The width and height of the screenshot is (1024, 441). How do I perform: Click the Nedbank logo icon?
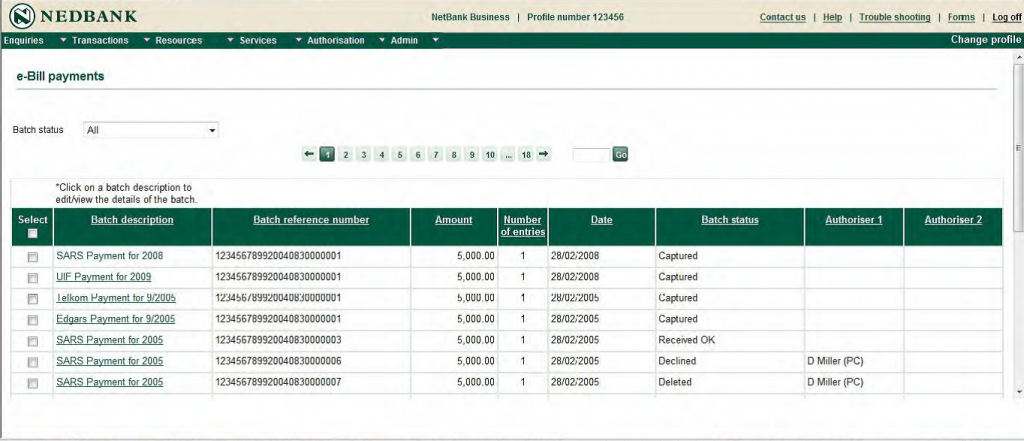click(20, 17)
